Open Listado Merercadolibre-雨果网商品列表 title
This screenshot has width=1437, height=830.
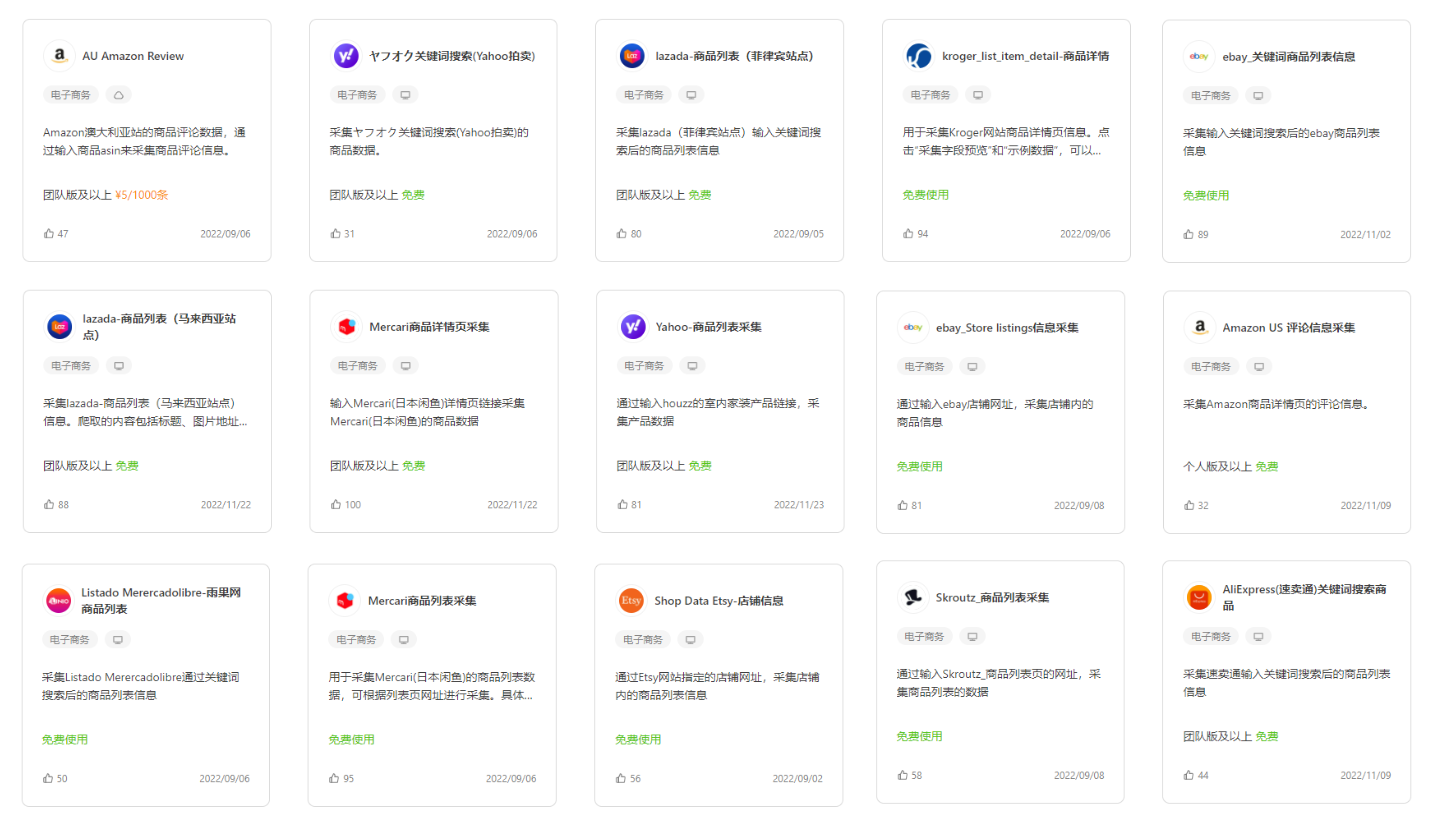pos(161,600)
